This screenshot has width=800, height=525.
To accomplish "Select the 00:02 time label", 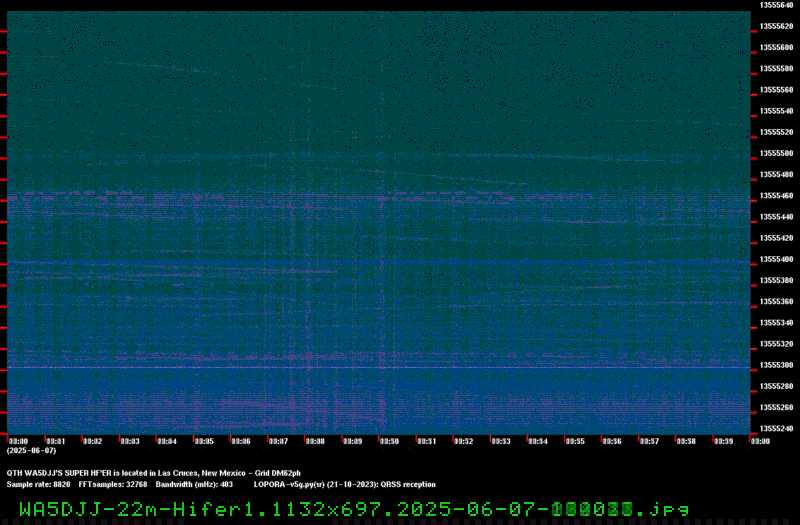I will pyautogui.click(x=92, y=441).
